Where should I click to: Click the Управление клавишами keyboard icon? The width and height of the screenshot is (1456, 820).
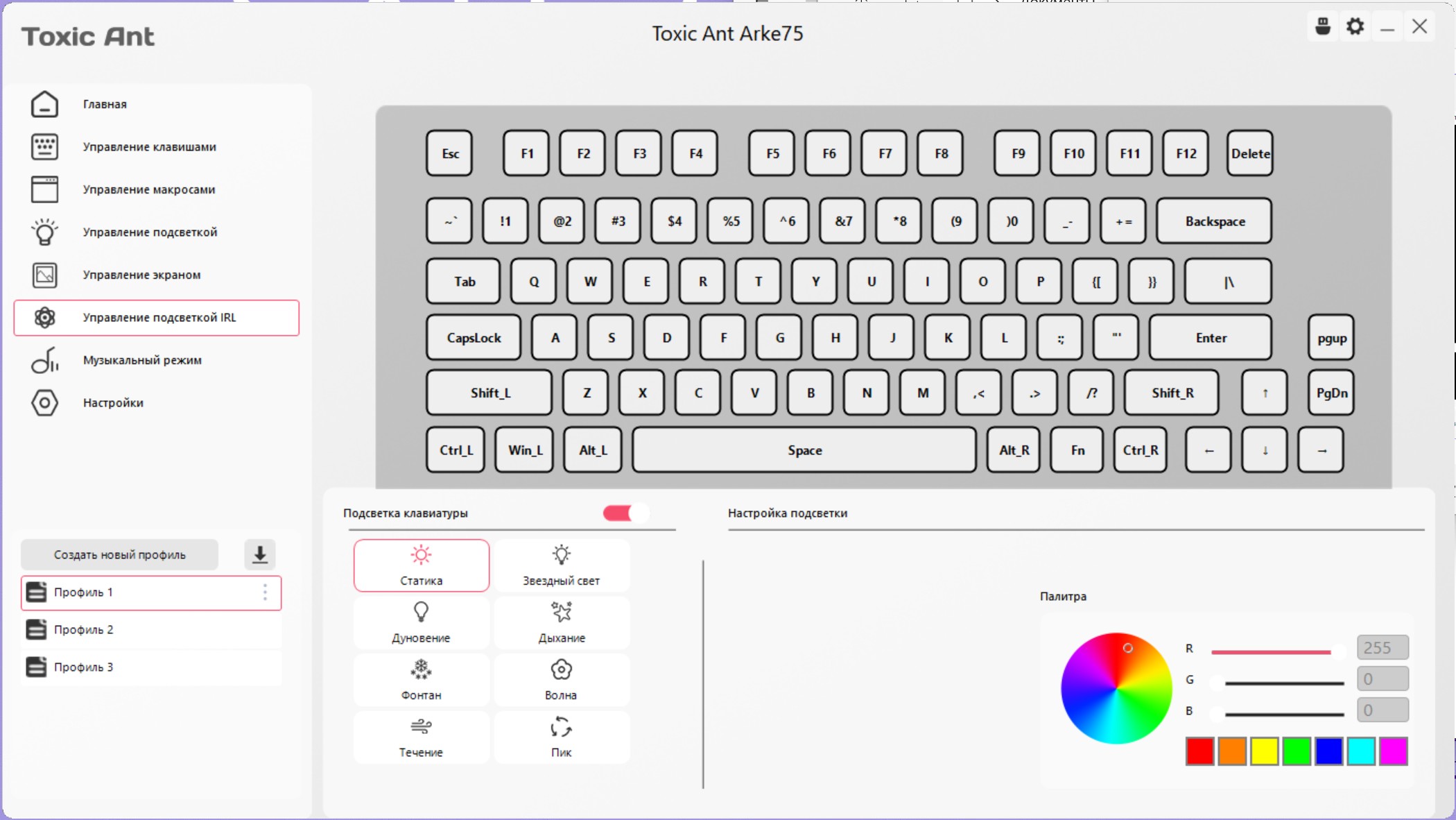[44, 146]
